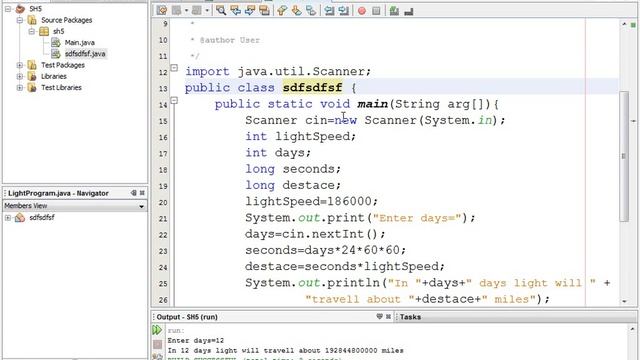Toggle Highlight Search in editor toolbar
This screenshot has width=640, height=360.
tap(264, 11)
